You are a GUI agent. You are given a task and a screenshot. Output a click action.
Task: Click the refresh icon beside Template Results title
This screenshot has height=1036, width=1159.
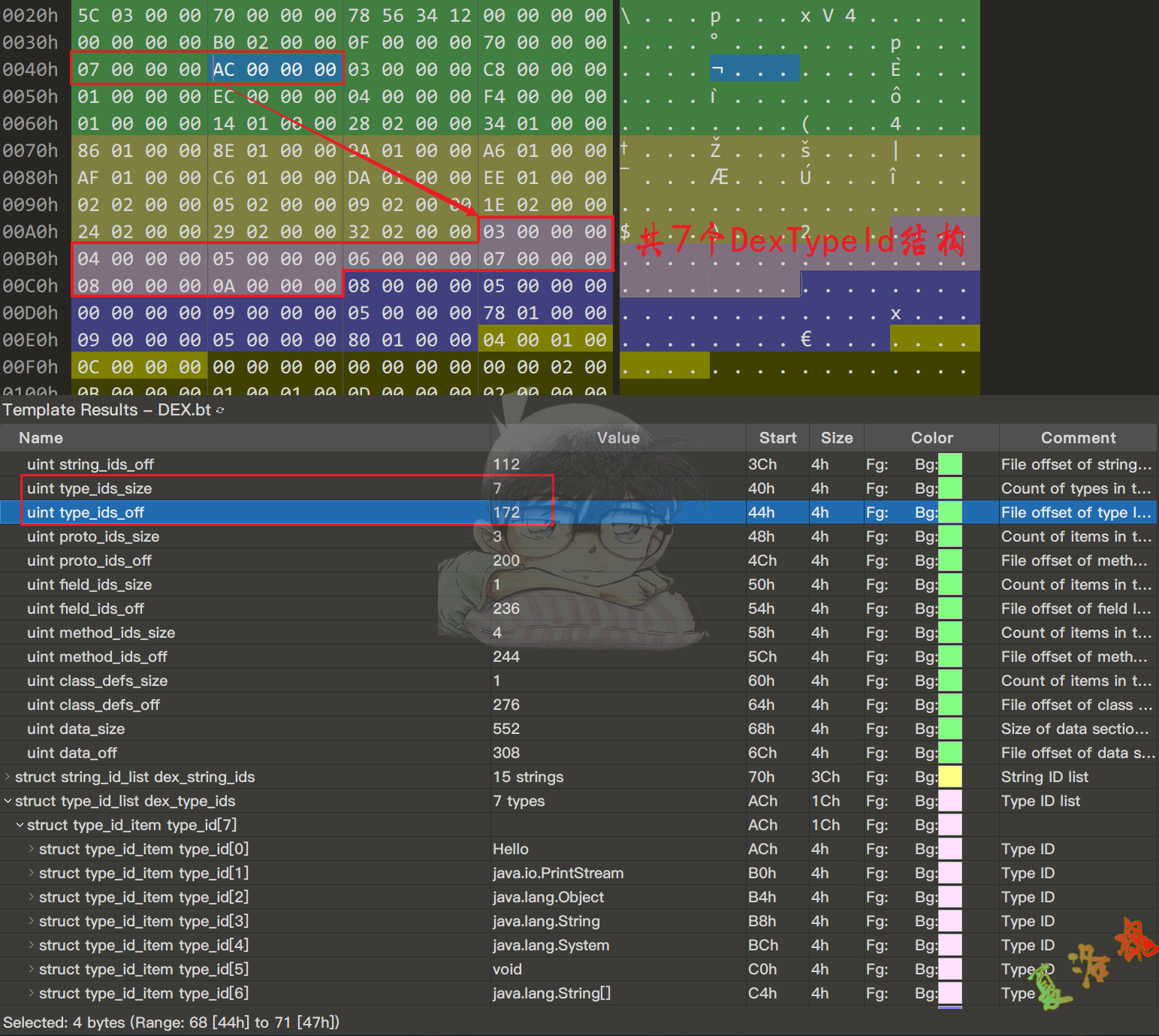point(220,410)
